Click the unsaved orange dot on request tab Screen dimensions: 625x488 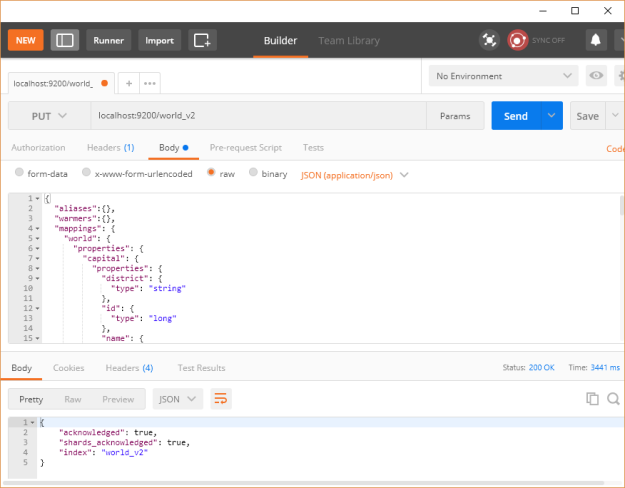104,83
